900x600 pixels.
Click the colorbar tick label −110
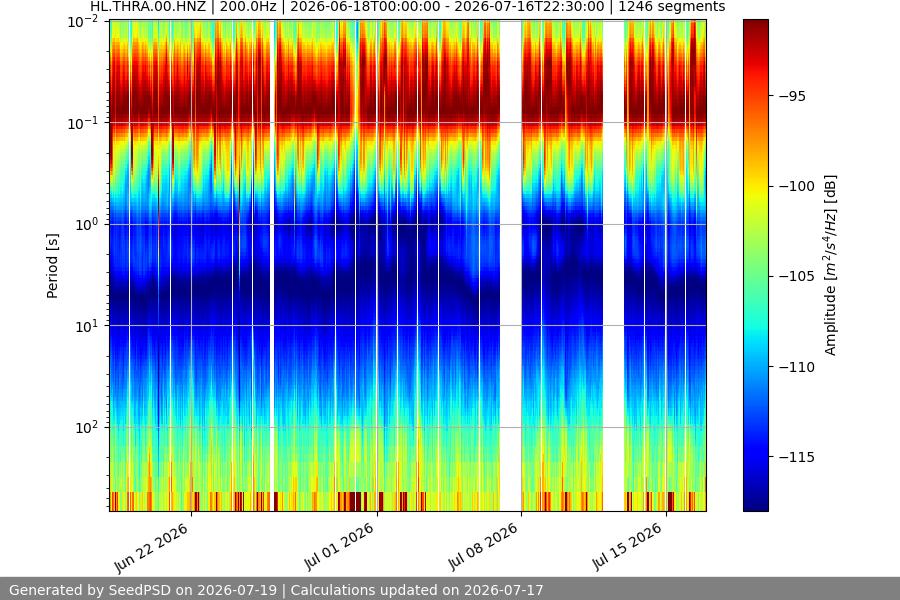pos(797,367)
